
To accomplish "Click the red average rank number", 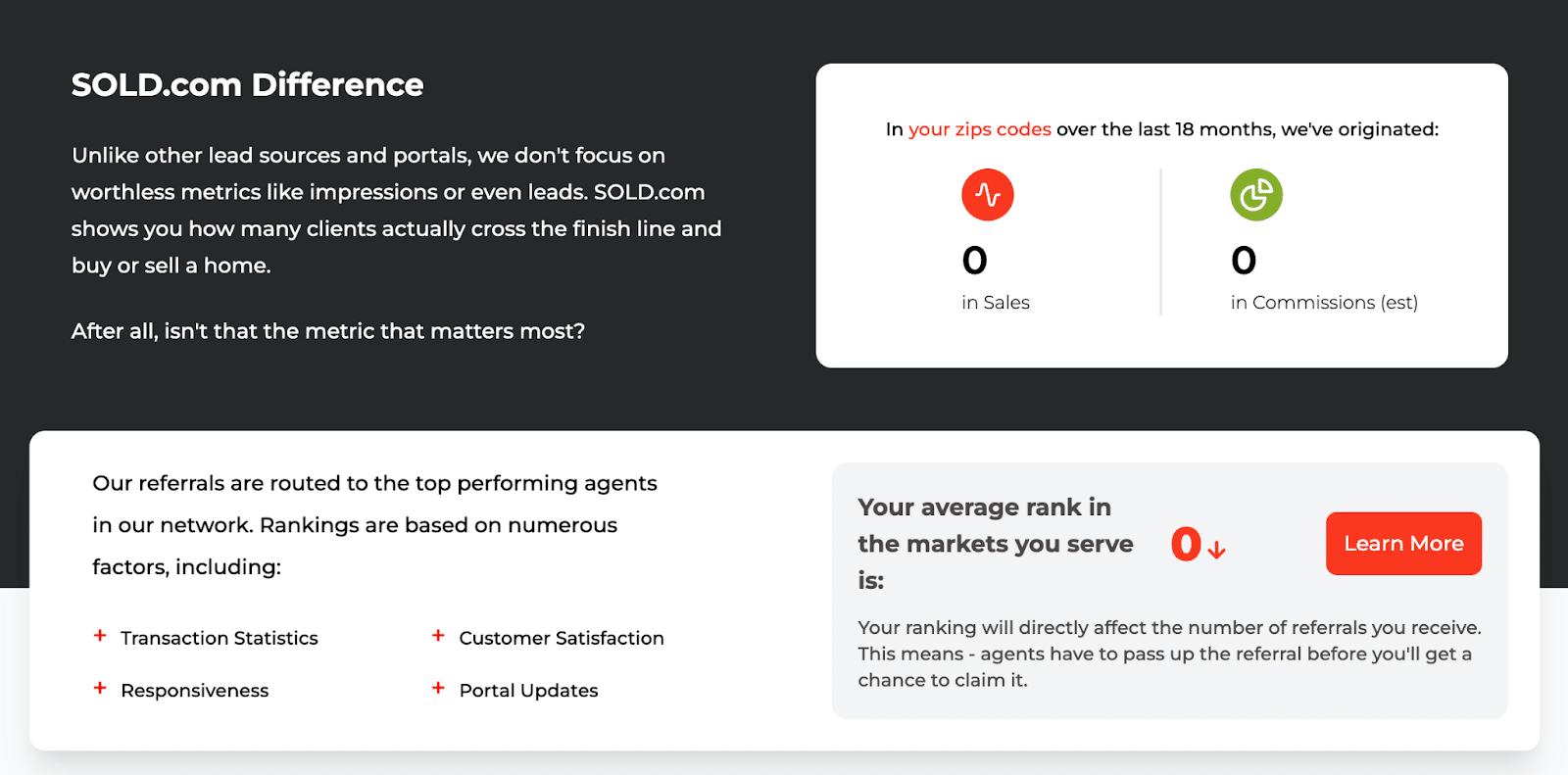I will 1186,544.
